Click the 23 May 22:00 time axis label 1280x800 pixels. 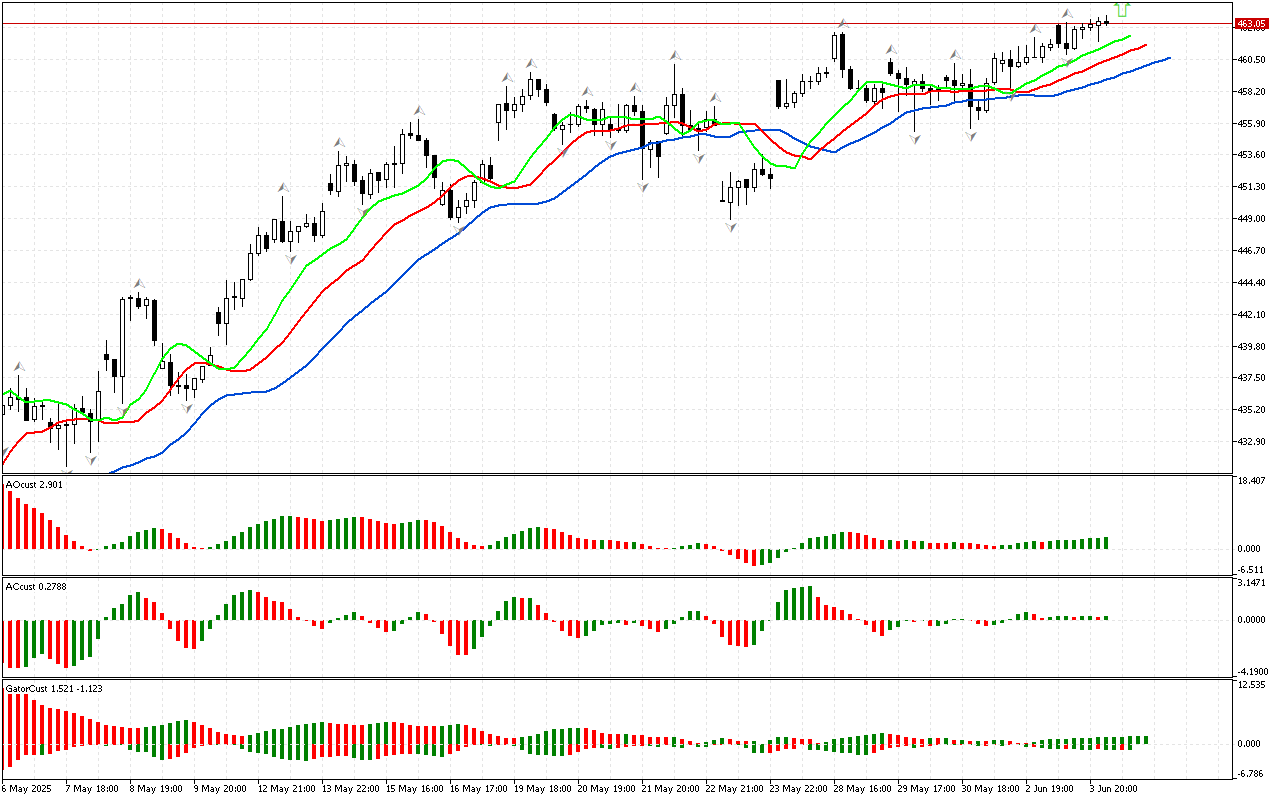coord(801,788)
